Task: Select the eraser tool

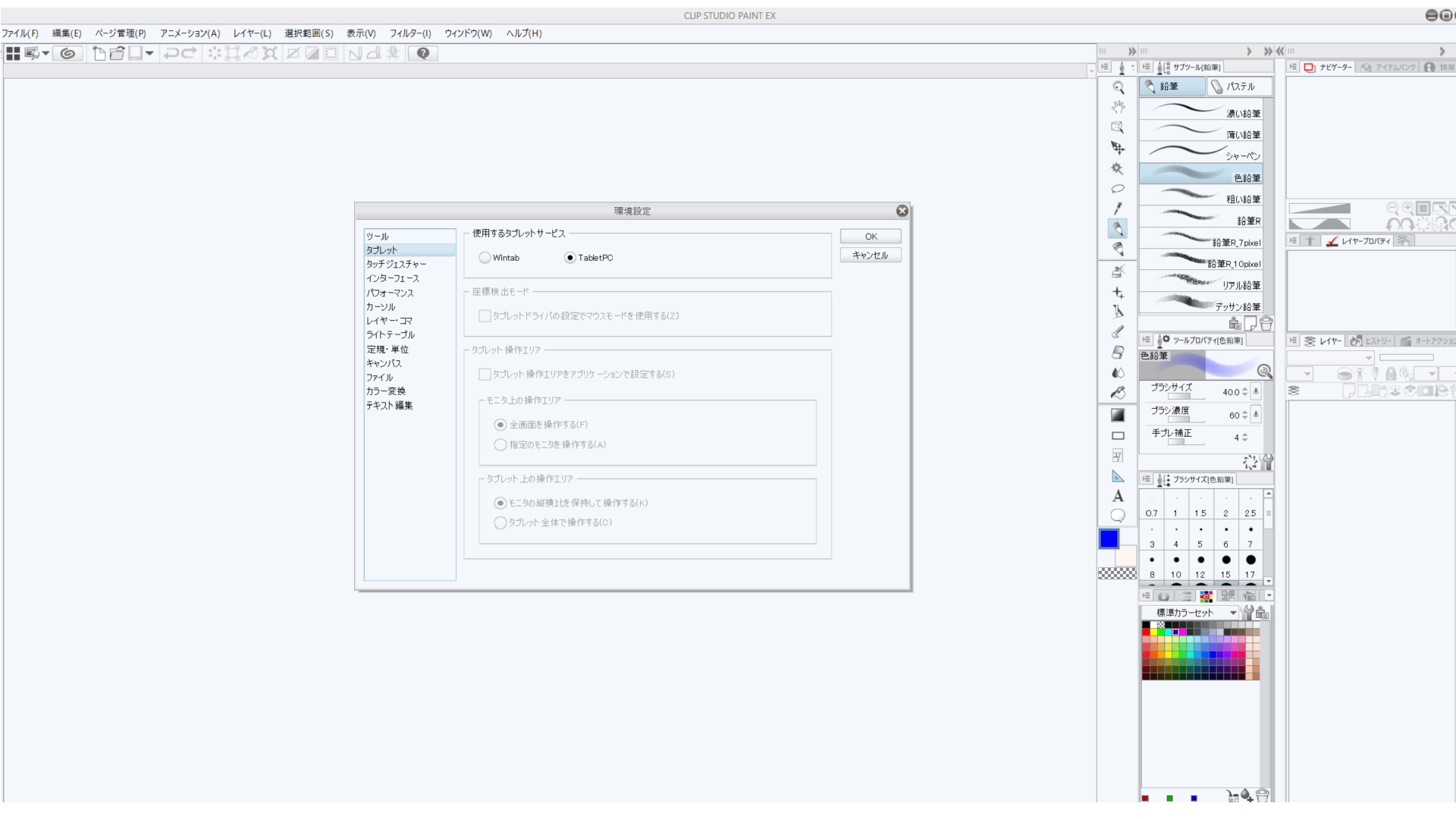Action: (x=1118, y=353)
